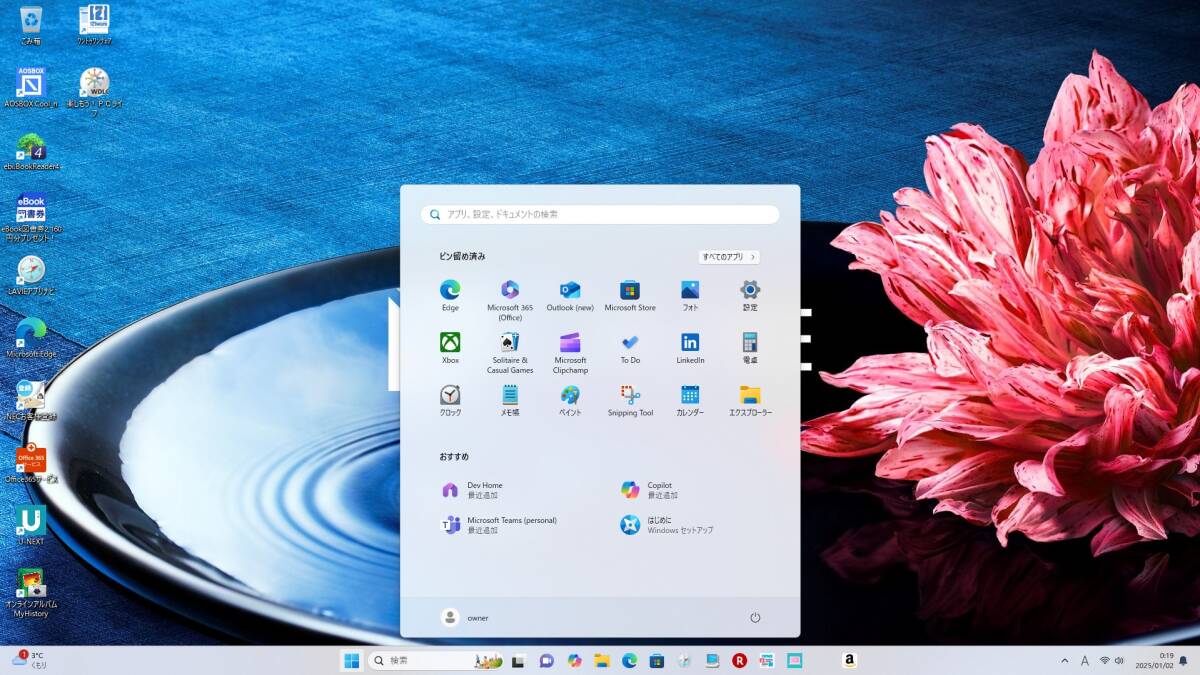This screenshot has height=675, width=1200.
Task: Select the eBook図書券 desktop shortcut
Action: [x=31, y=217]
